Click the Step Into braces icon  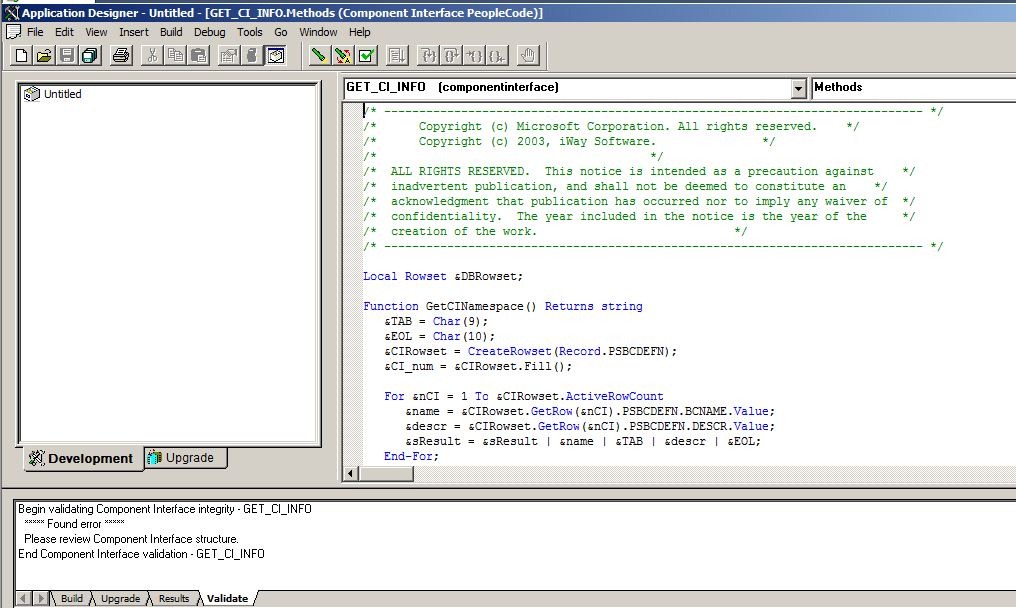(428, 56)
